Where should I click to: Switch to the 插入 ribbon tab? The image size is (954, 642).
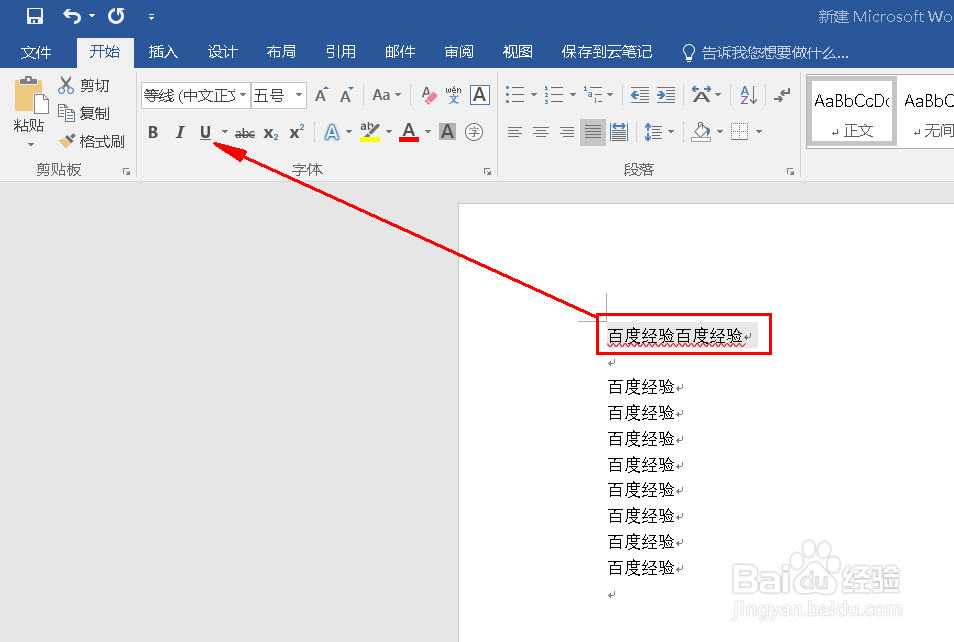coord(163,52)
